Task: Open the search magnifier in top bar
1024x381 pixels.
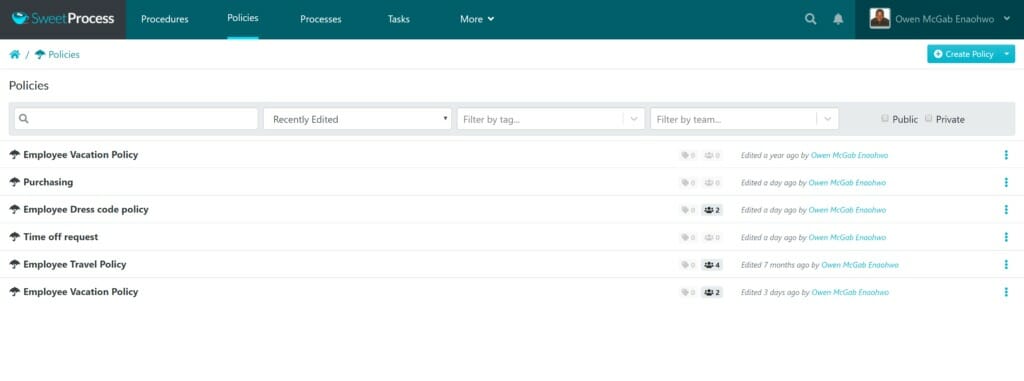Action: (810, 19)
